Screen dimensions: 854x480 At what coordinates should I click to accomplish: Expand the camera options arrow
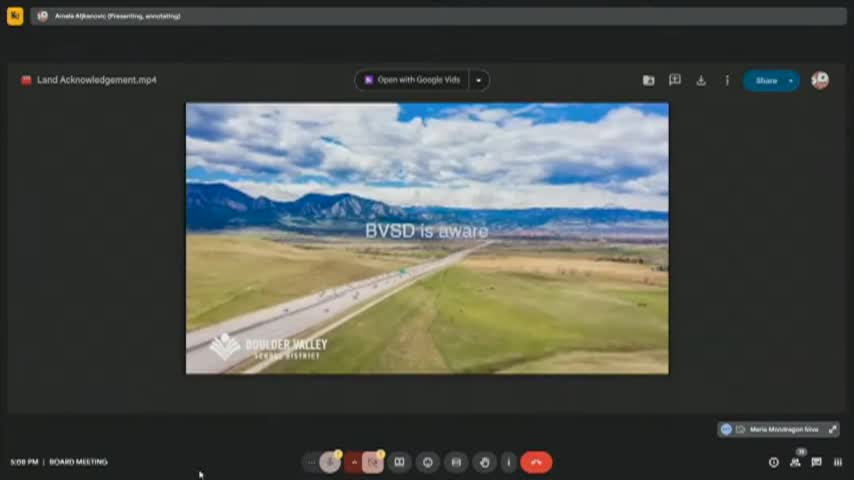(x=353, y=462)
